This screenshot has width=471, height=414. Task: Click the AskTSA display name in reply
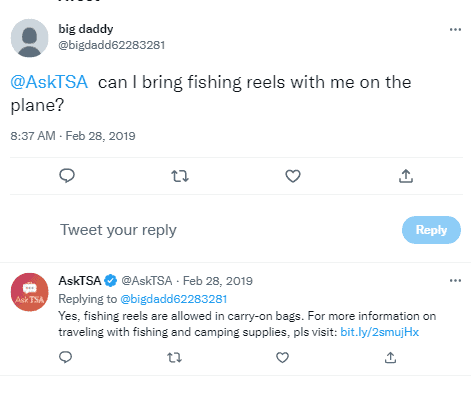[x=80, y=281]
